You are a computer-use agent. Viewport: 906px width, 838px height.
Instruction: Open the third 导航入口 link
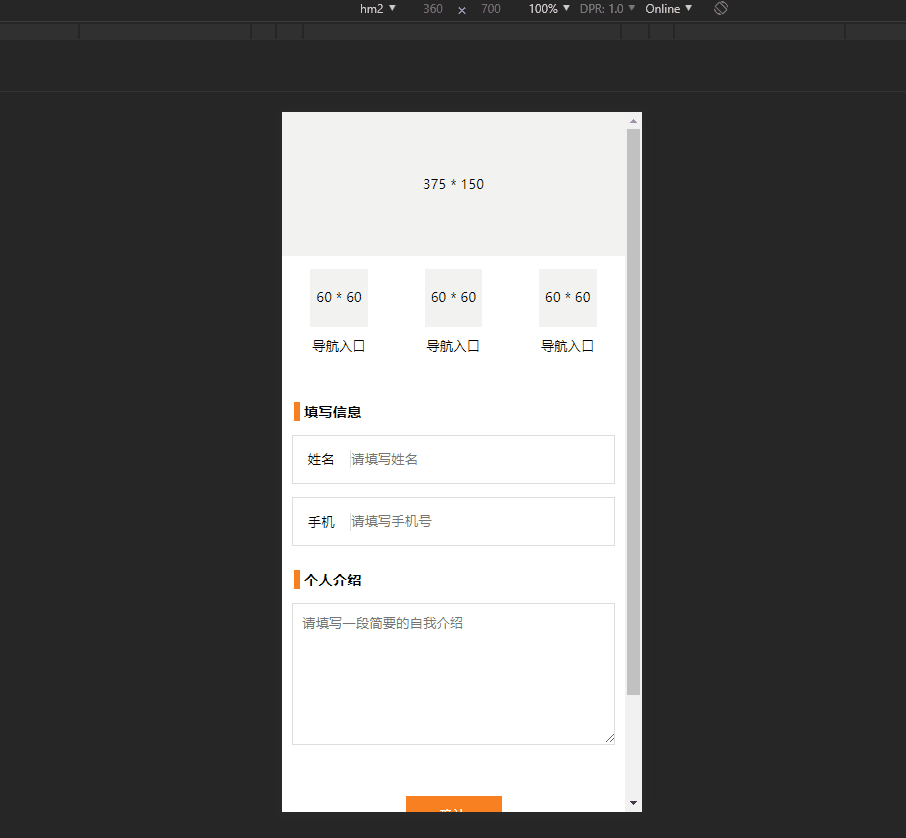567,346
